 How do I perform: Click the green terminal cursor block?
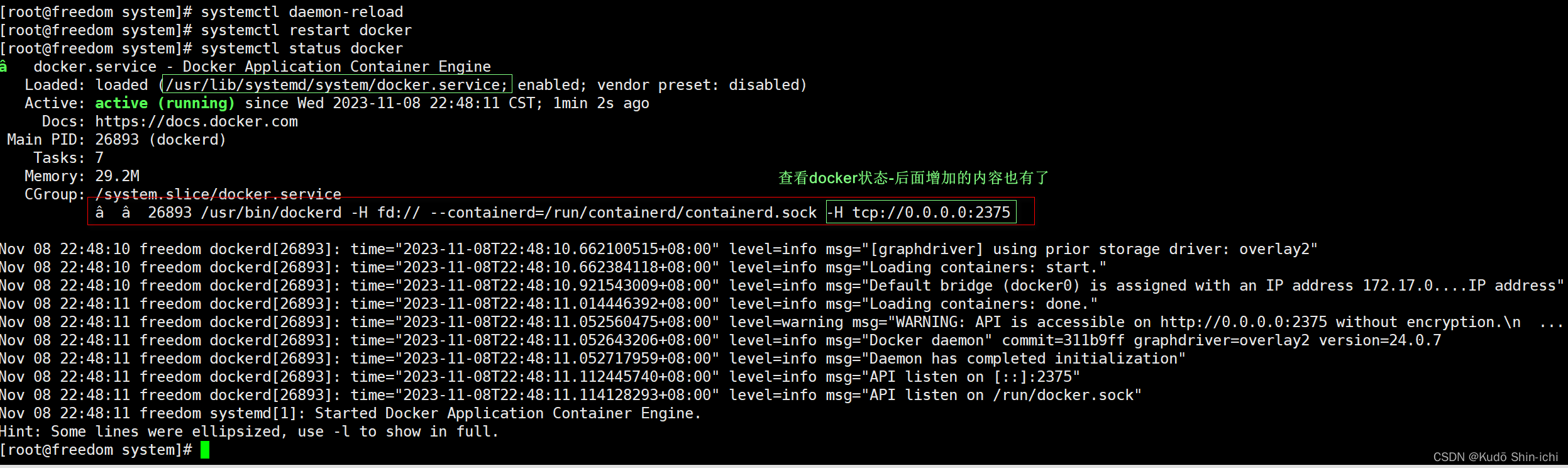pyautogui.click(x=205, y=450)
